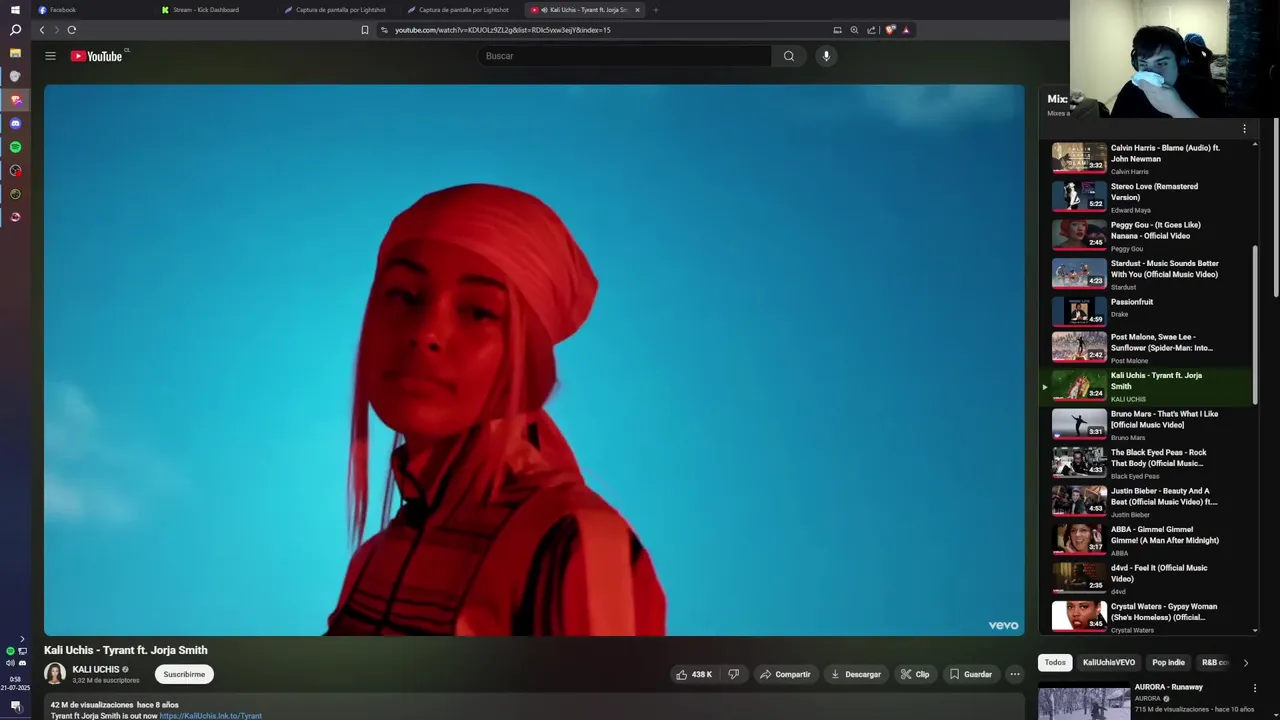Open a new browser tab
The image size is (1280, 720).
pyautogui.click(x=655, y=10)
